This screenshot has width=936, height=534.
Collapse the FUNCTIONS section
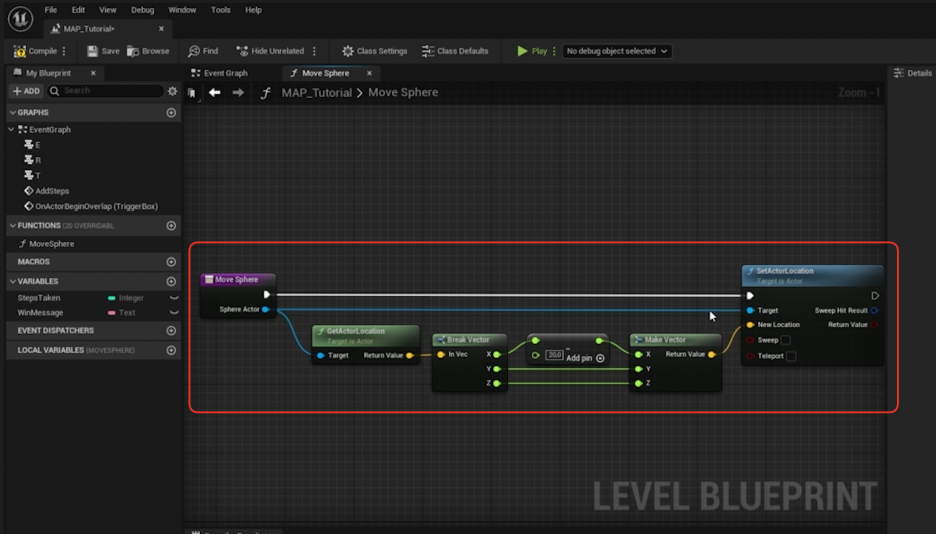click(x=13, y=226)
